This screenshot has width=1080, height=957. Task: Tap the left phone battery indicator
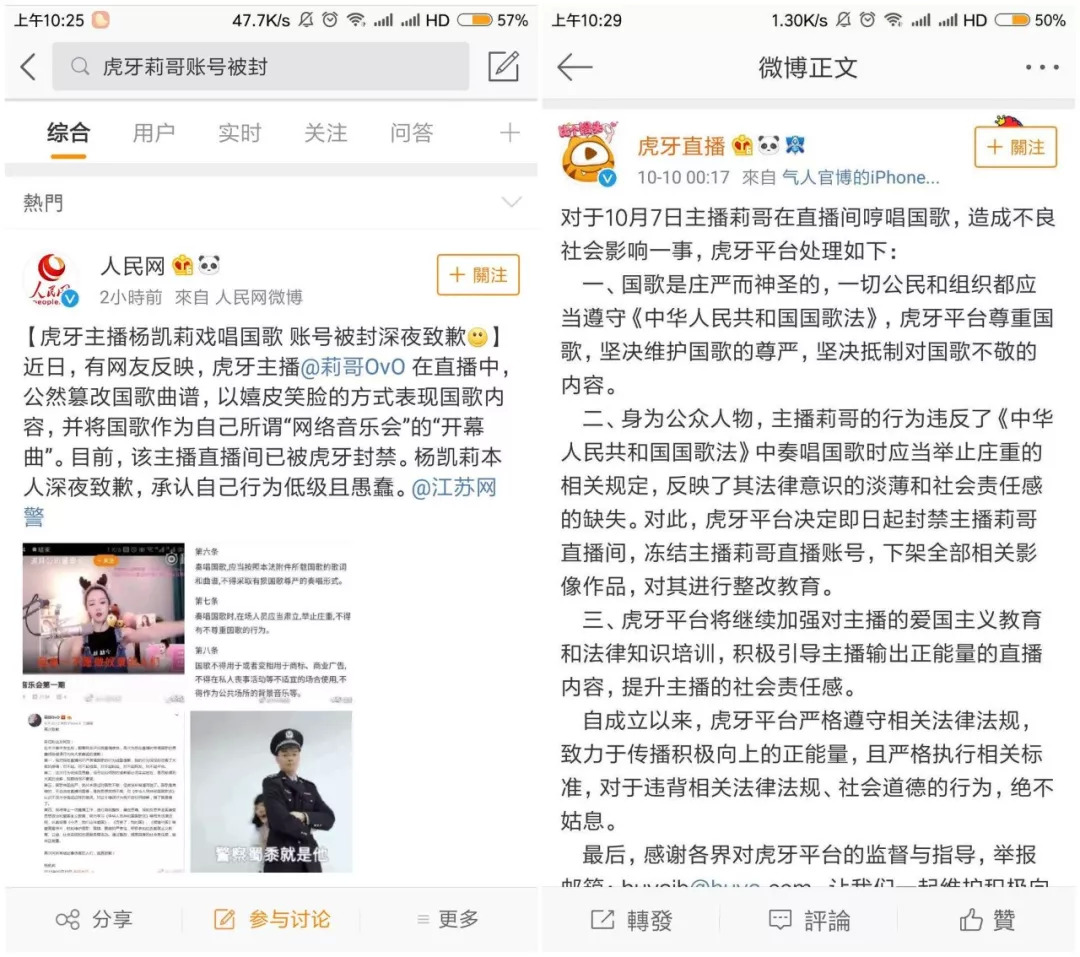pos(475,20)
